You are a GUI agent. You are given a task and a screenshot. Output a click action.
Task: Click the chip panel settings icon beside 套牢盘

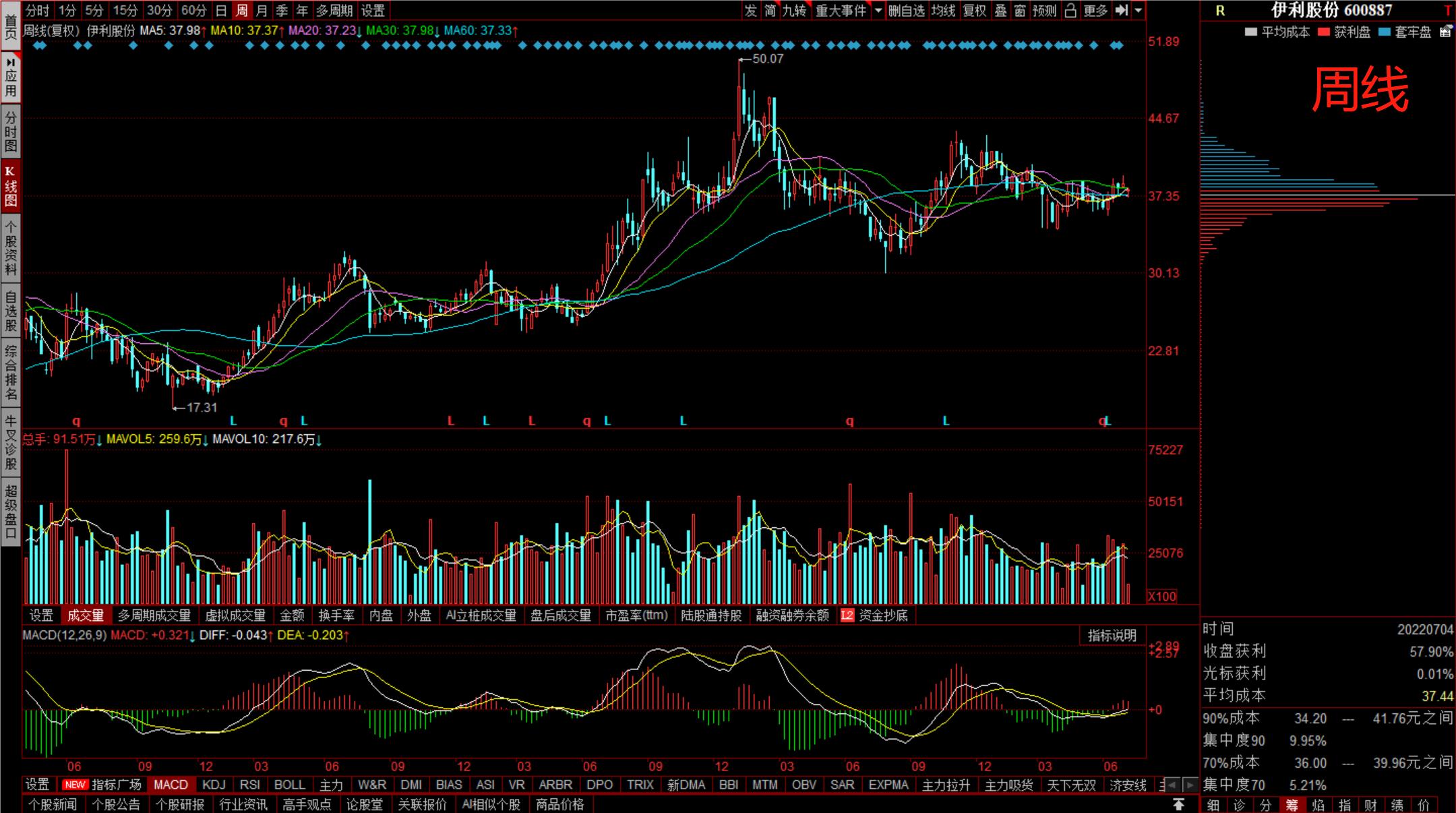(x=1445, y=32)
